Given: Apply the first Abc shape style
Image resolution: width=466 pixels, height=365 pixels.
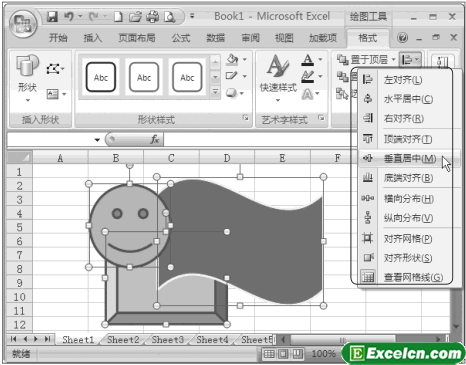Looking at the screenshot, I should coord(101,77).
